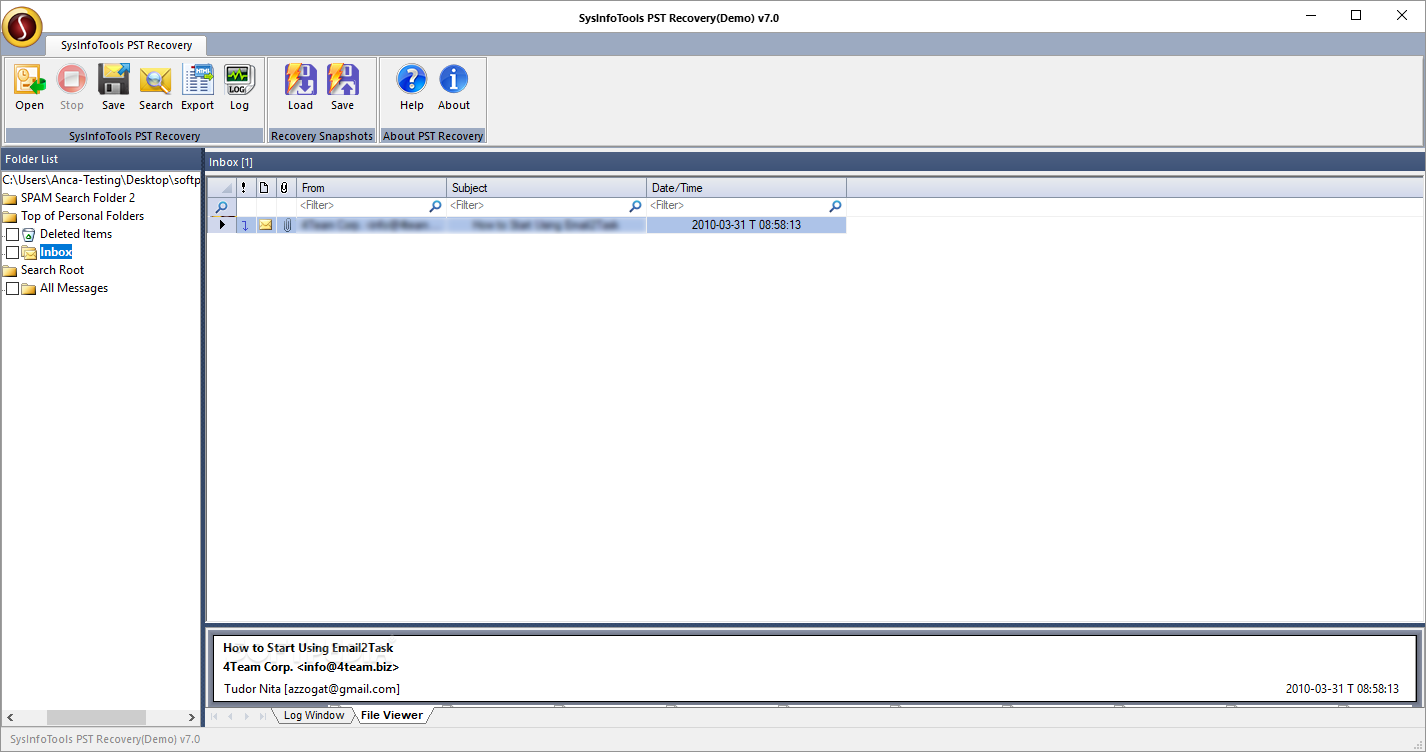Click the envelope icon in email row
Screen dimensions: 1426x752
(x=265, y=225)
